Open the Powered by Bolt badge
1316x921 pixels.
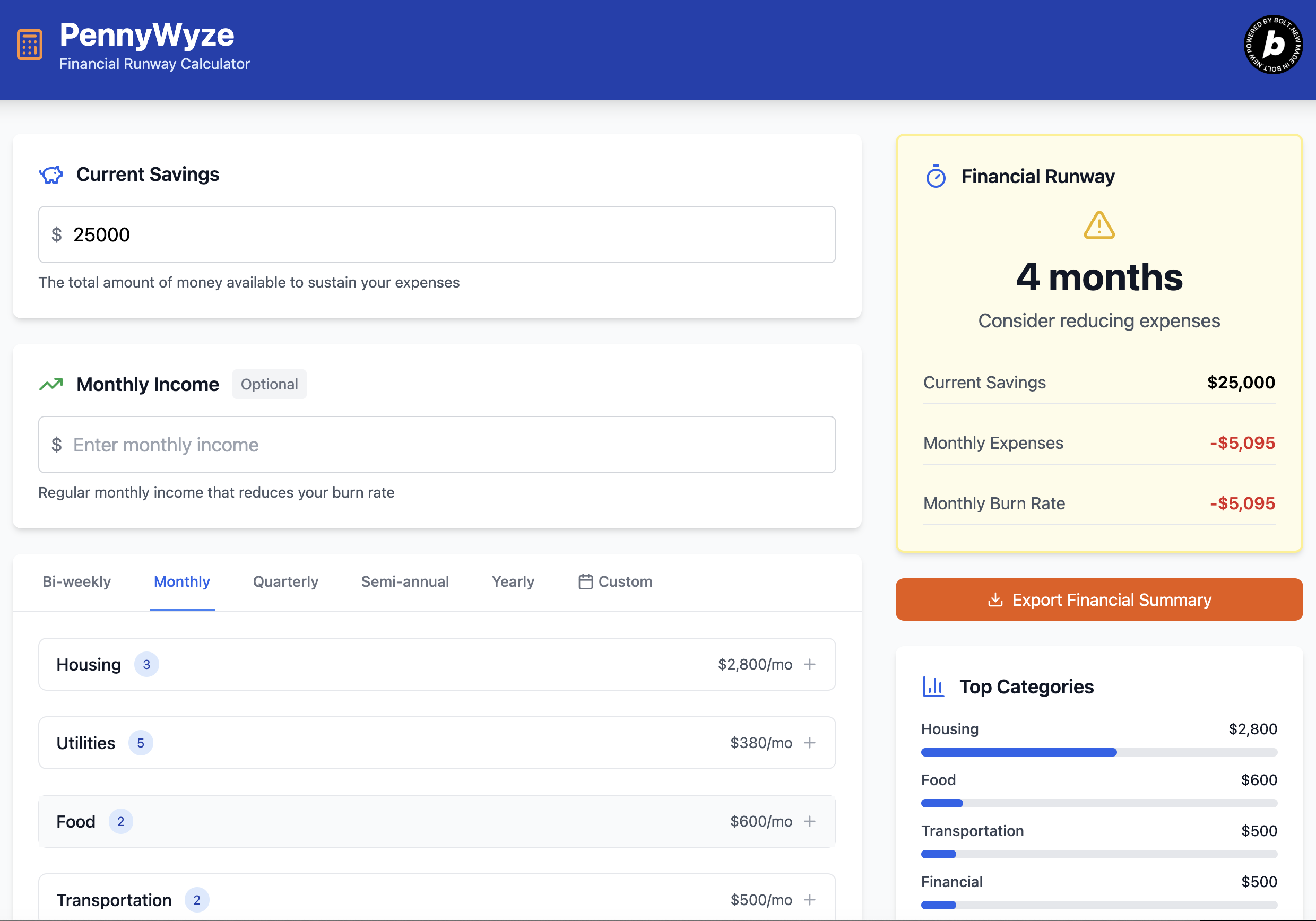coord(1272,45)
